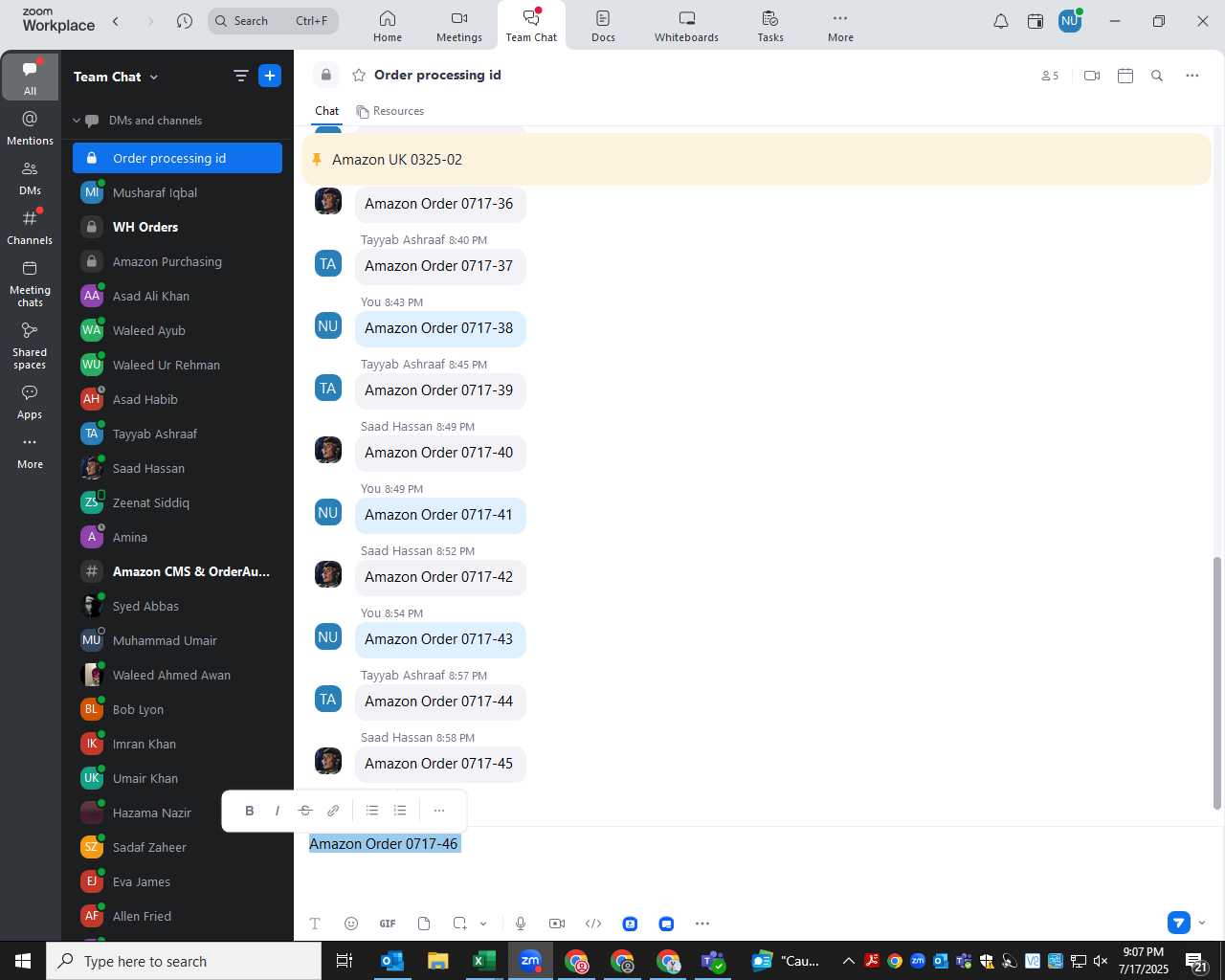Viewport: 1225px width, 980px height.
Task: Open Meeting chats in the sidebar
Action: (x=30, y=283)
